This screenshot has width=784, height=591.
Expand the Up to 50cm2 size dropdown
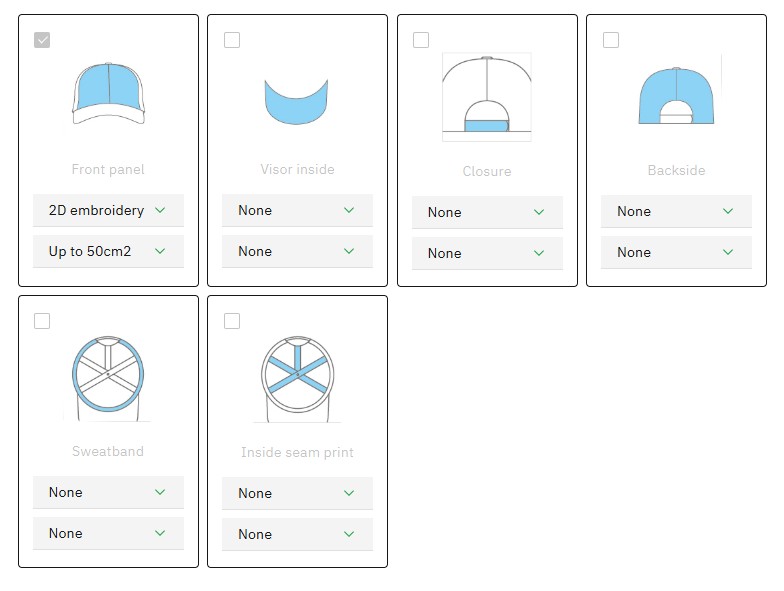pos(108,252)
